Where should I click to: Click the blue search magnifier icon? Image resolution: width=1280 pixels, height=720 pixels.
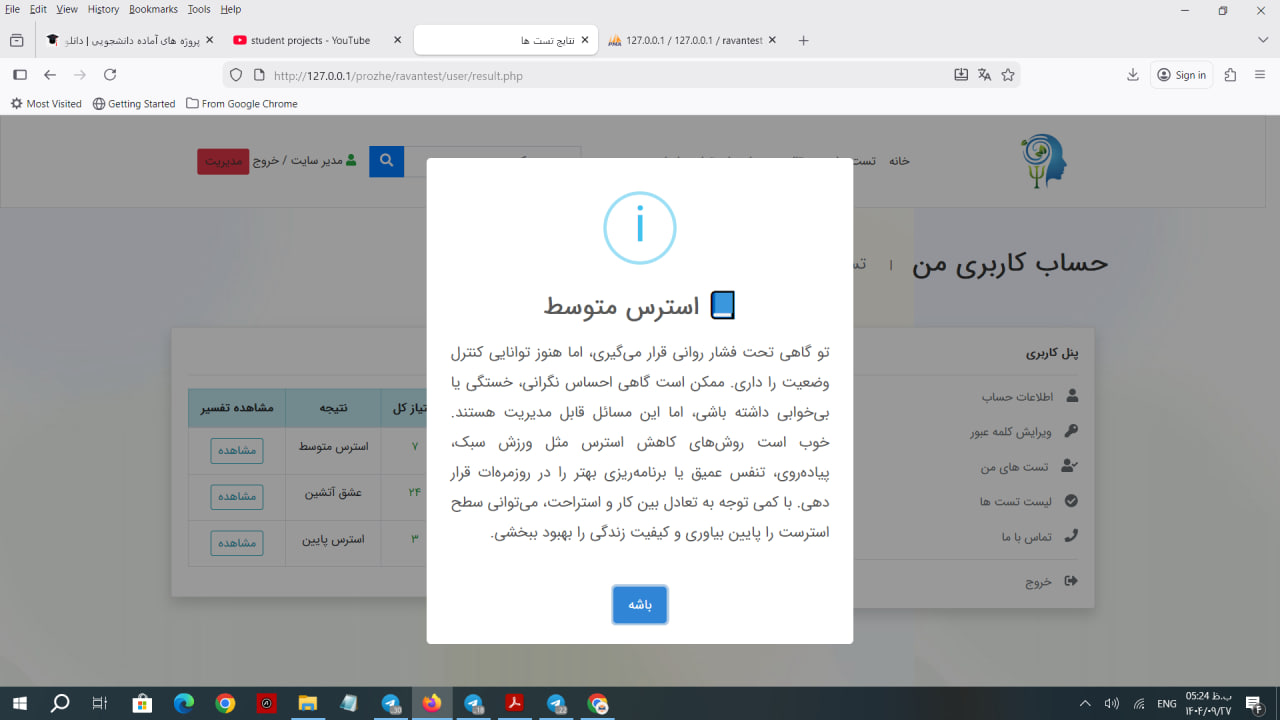coord(386,161)
